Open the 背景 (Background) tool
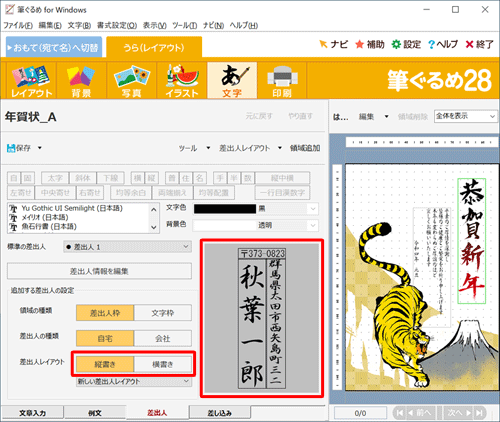 (81, 81)
